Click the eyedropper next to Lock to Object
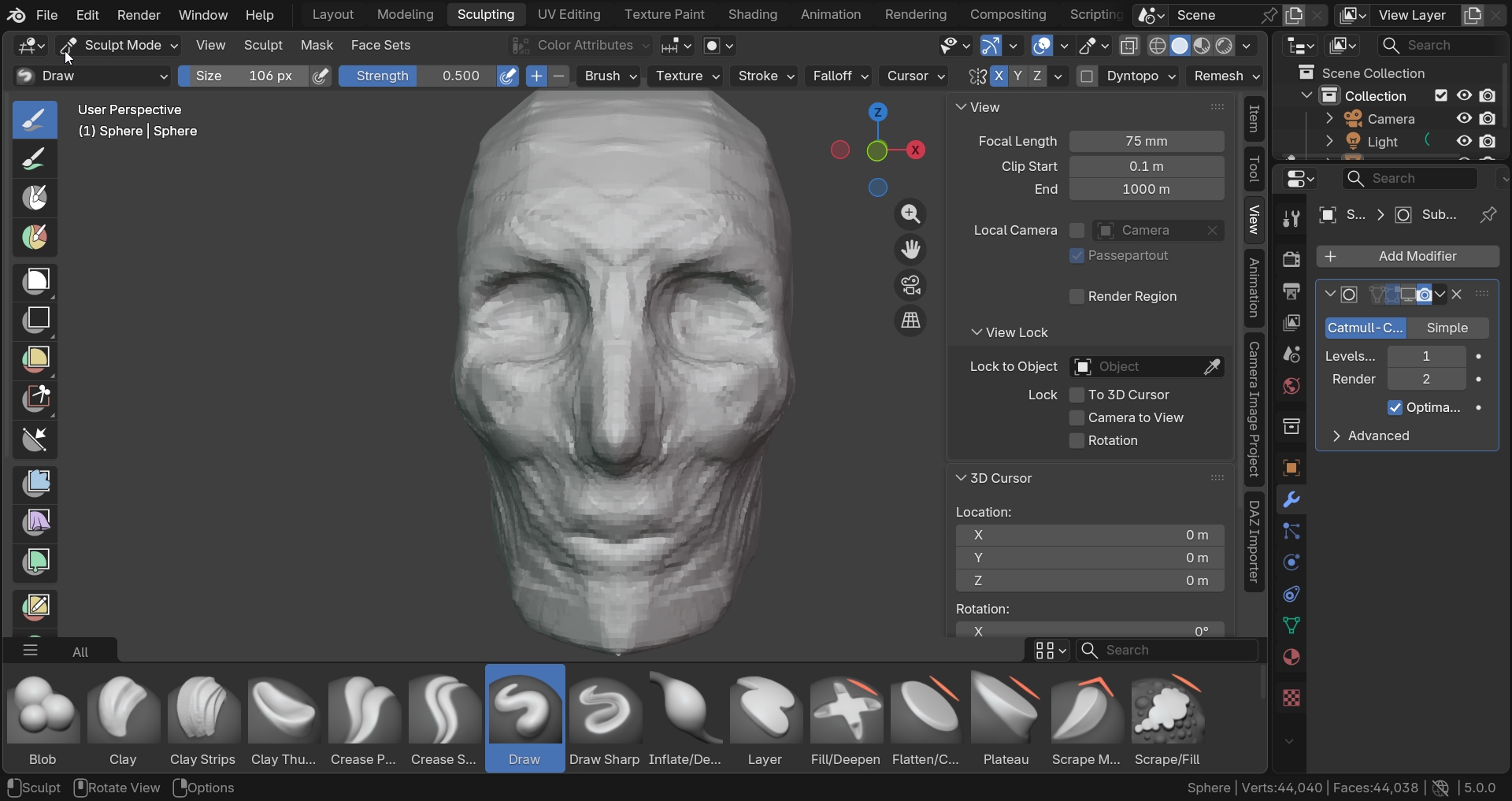This screenshot has height=801, width=1512. [1212, 367]
